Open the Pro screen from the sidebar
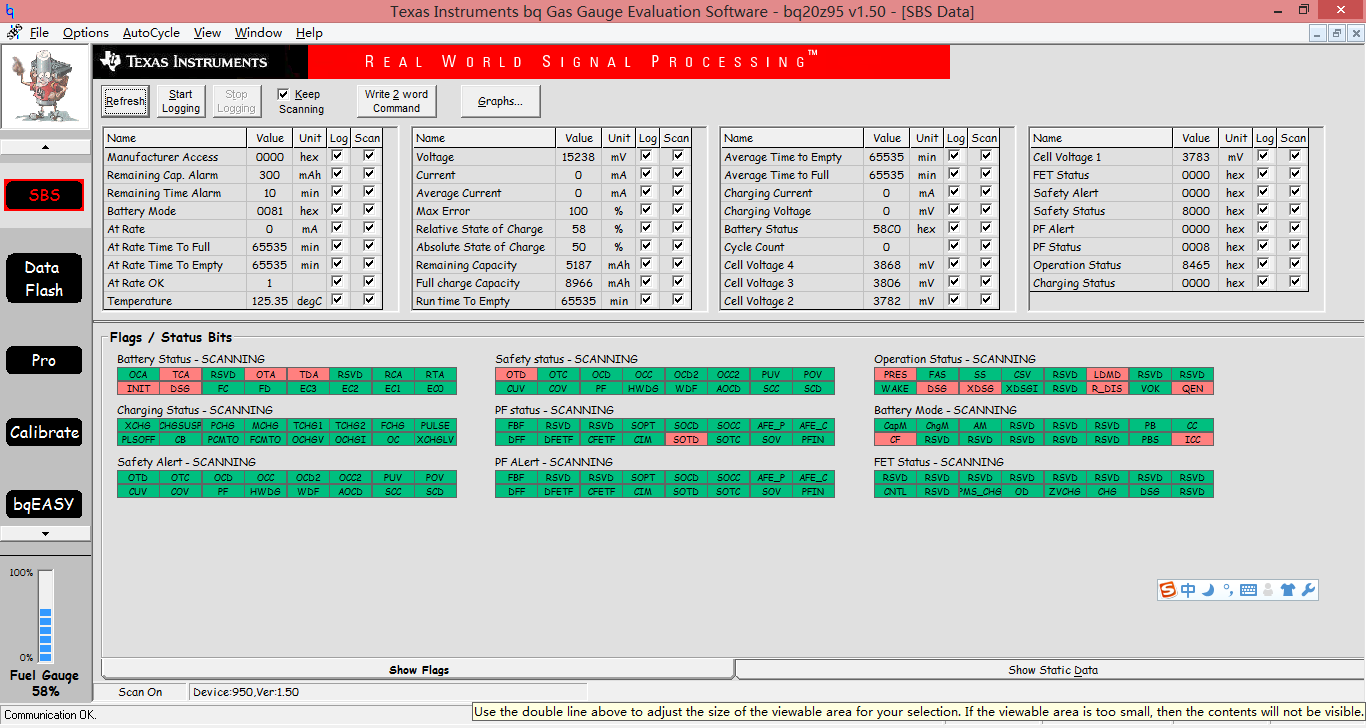 [x=44, y=360]
